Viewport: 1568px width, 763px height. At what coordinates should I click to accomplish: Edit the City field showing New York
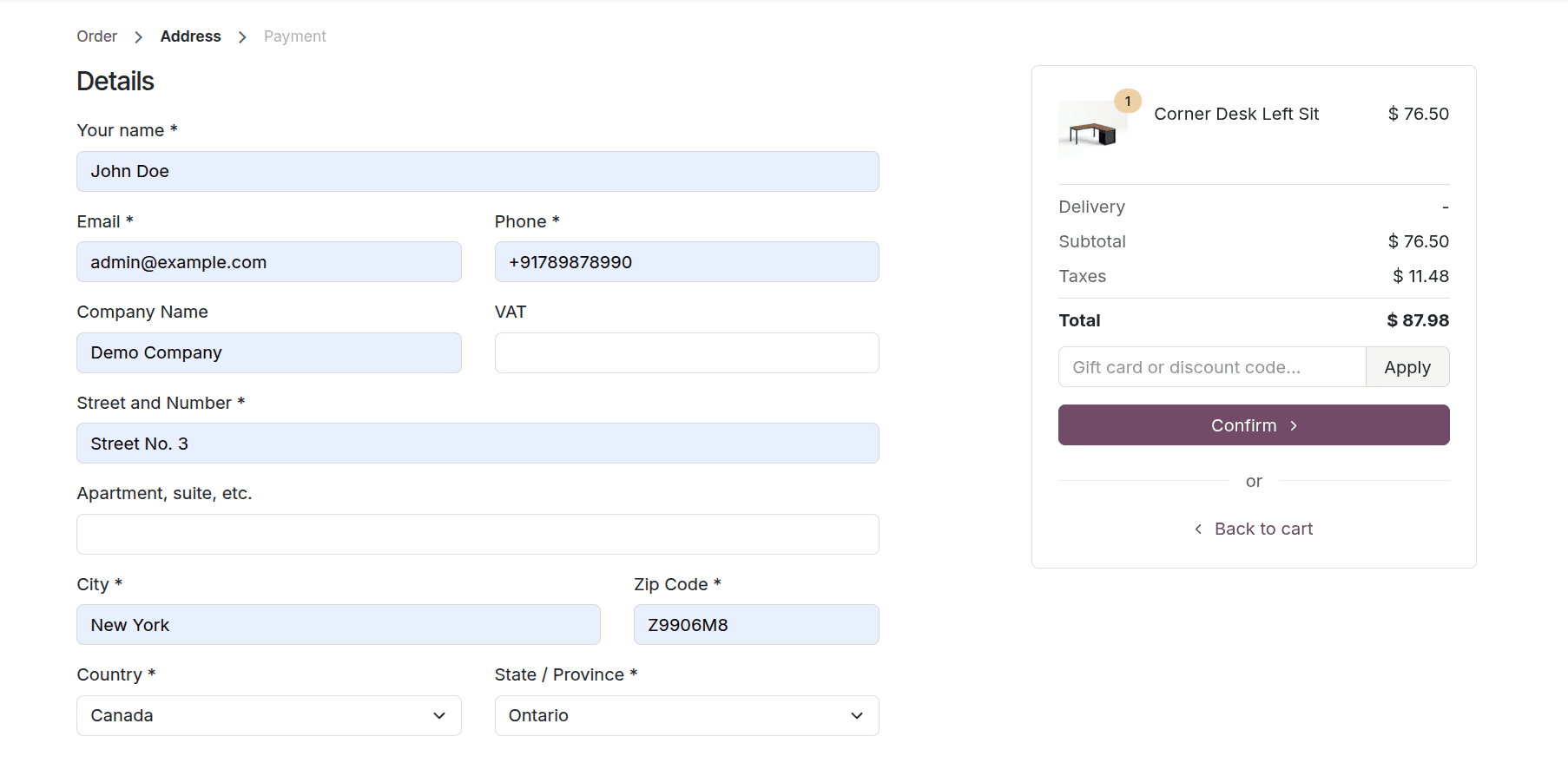pos(339,625)
